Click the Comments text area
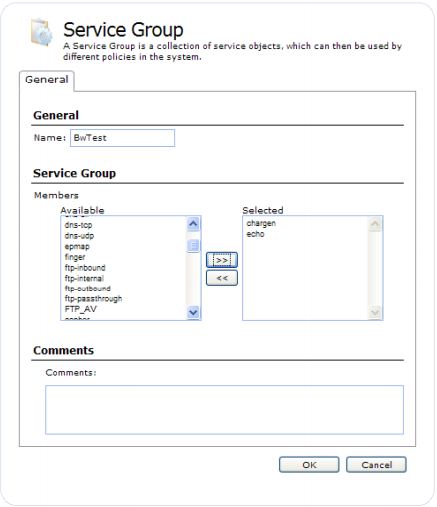 point(224,410)
